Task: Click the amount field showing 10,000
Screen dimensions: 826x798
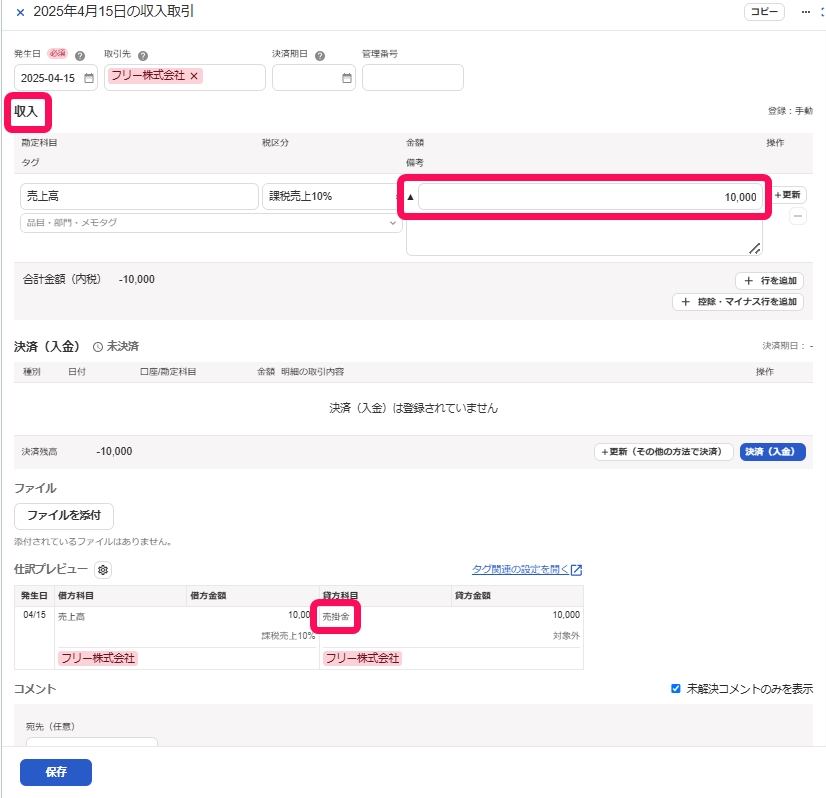Action: coord(590,197)
